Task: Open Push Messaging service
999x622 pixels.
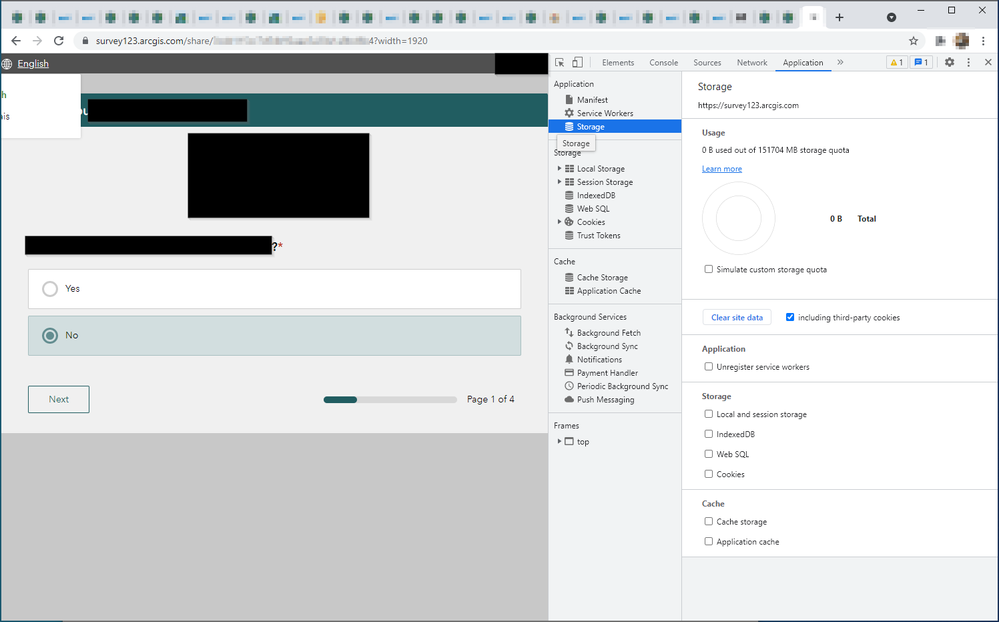Action: pos(605,400)
